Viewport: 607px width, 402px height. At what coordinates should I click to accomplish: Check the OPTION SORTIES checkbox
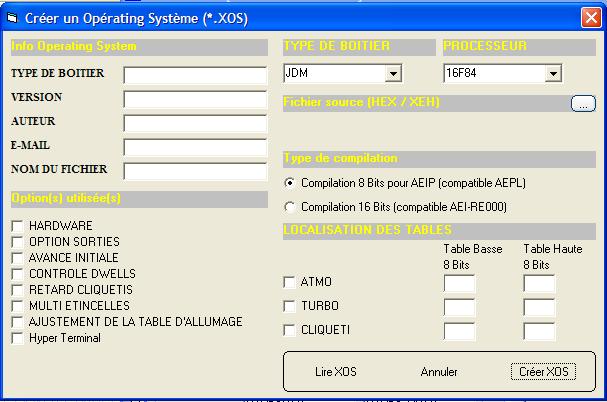[17, 242]
